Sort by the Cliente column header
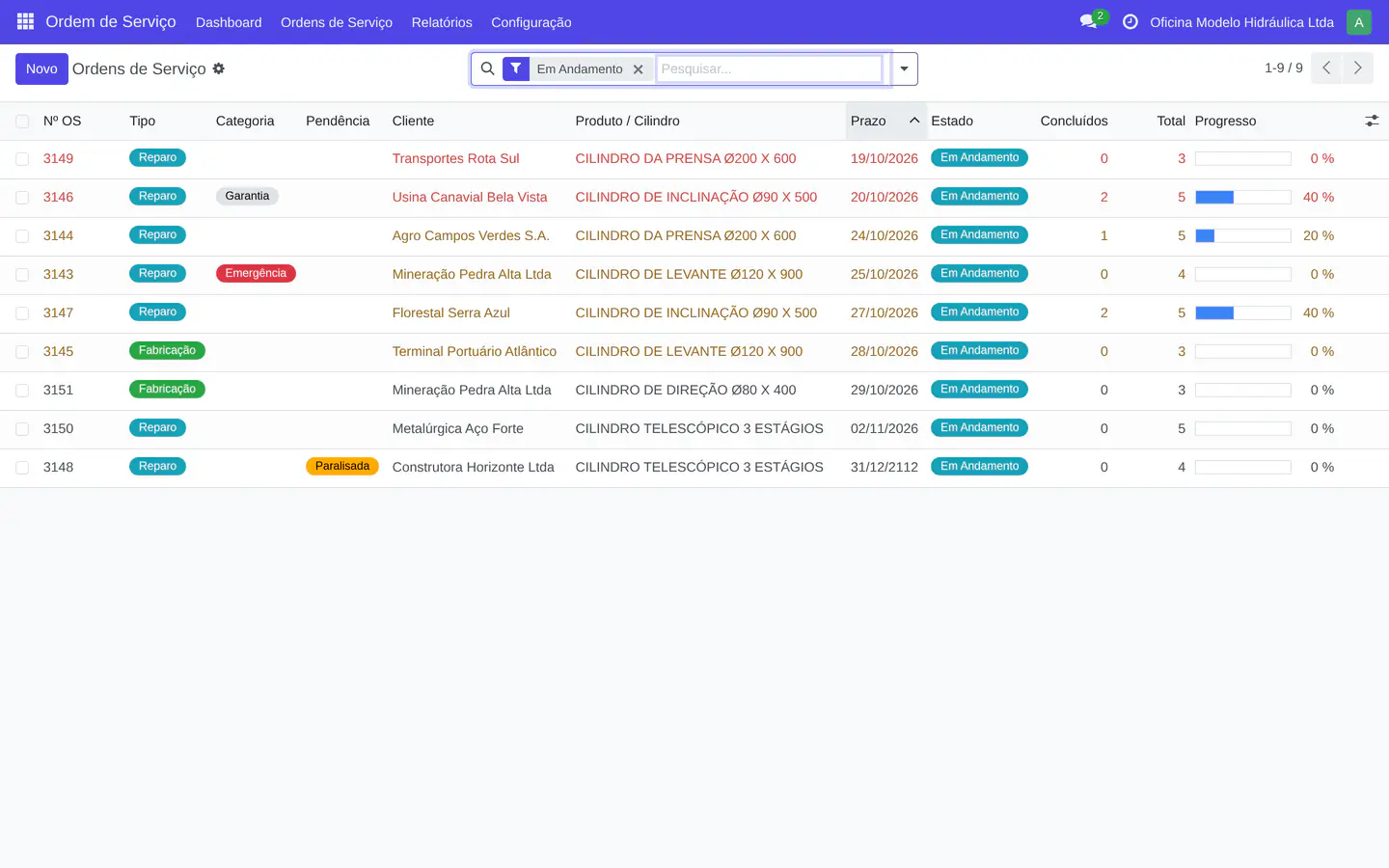Screen dimensions: 1389x868 coord(413,121)
